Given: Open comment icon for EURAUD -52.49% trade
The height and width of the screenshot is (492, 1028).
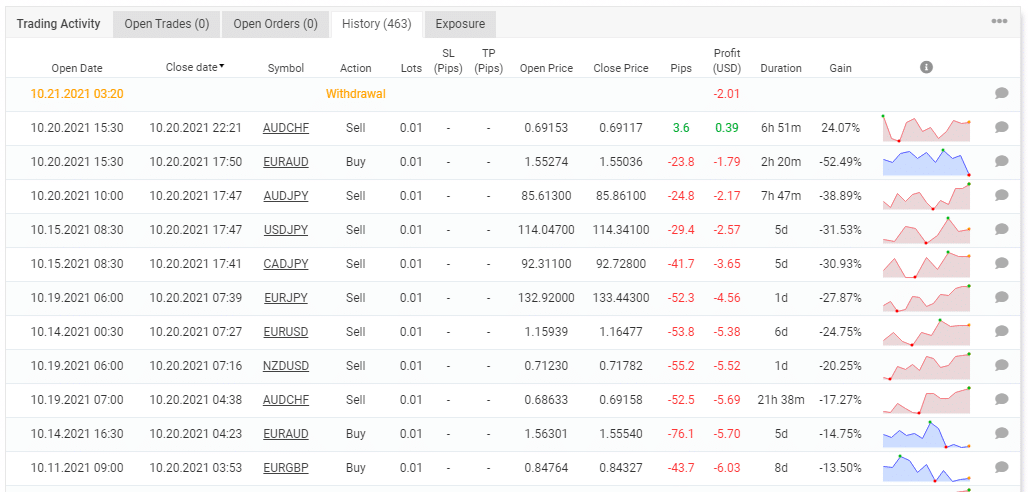Looking at the screenshot, I should [x=1001, y=161].
